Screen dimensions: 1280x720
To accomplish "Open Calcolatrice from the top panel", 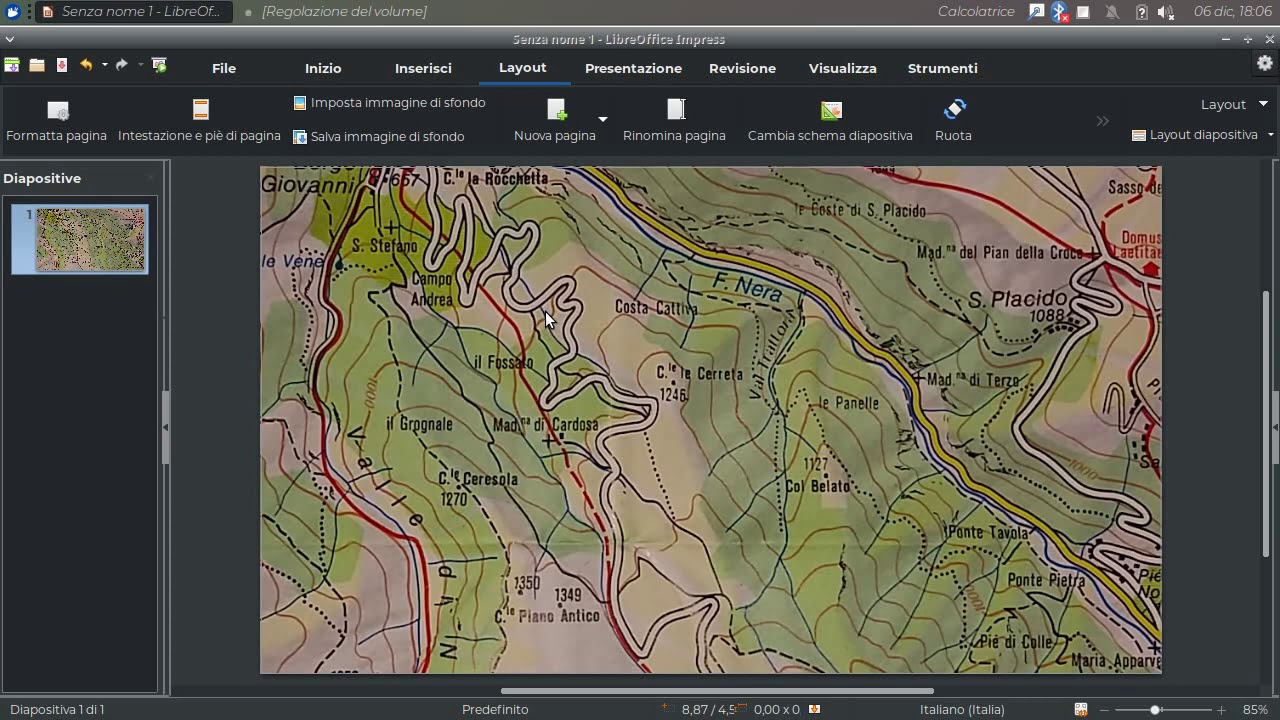I will click(976, 12).
